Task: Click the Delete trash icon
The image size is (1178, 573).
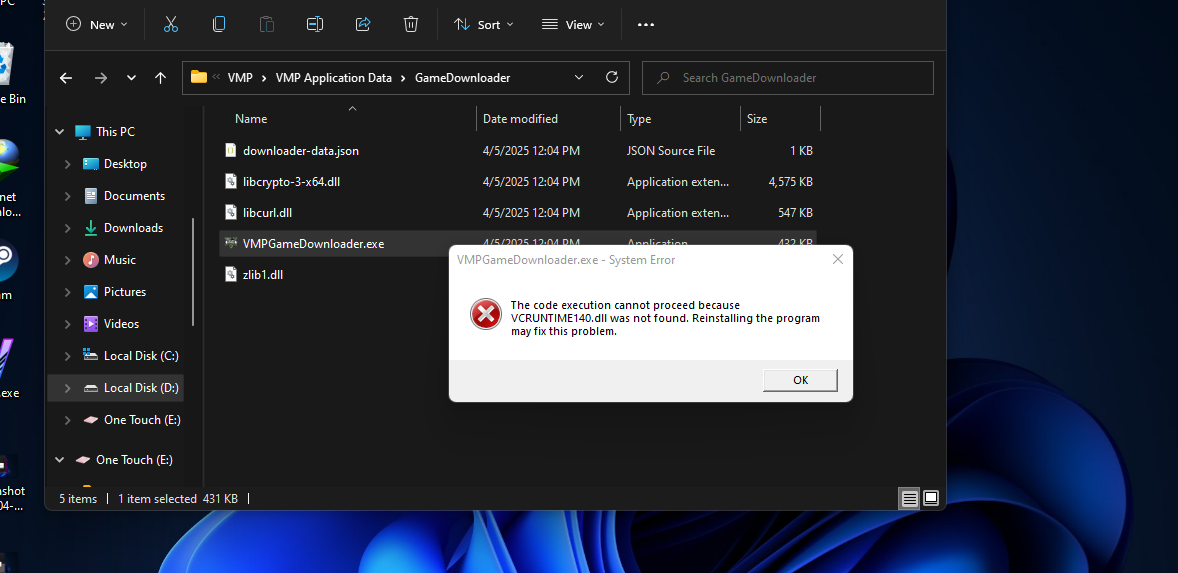Action: pyautogui.click(x=411, y=24)
